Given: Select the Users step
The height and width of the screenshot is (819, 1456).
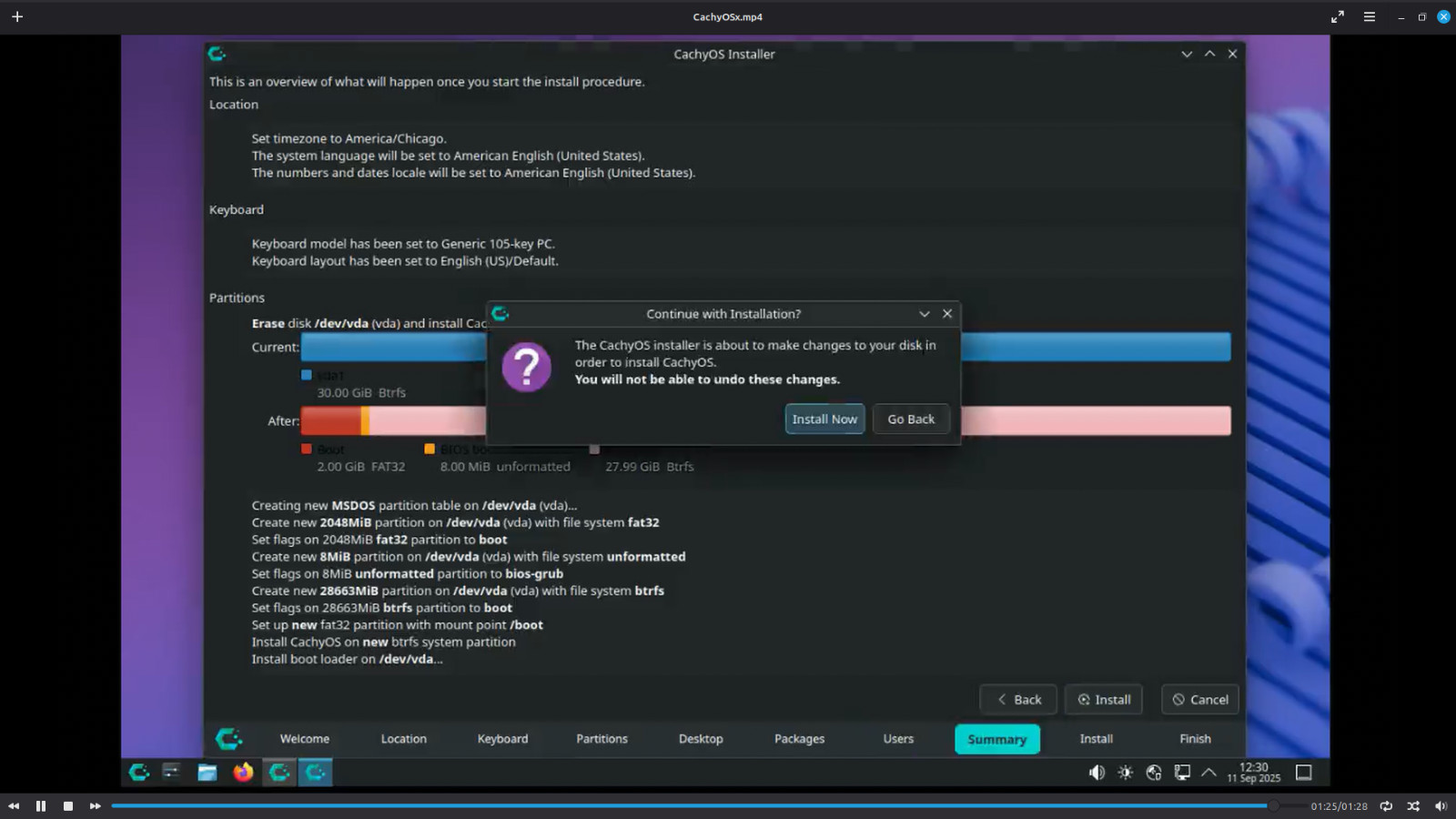Looking at the screenshot, I should 898,739.
